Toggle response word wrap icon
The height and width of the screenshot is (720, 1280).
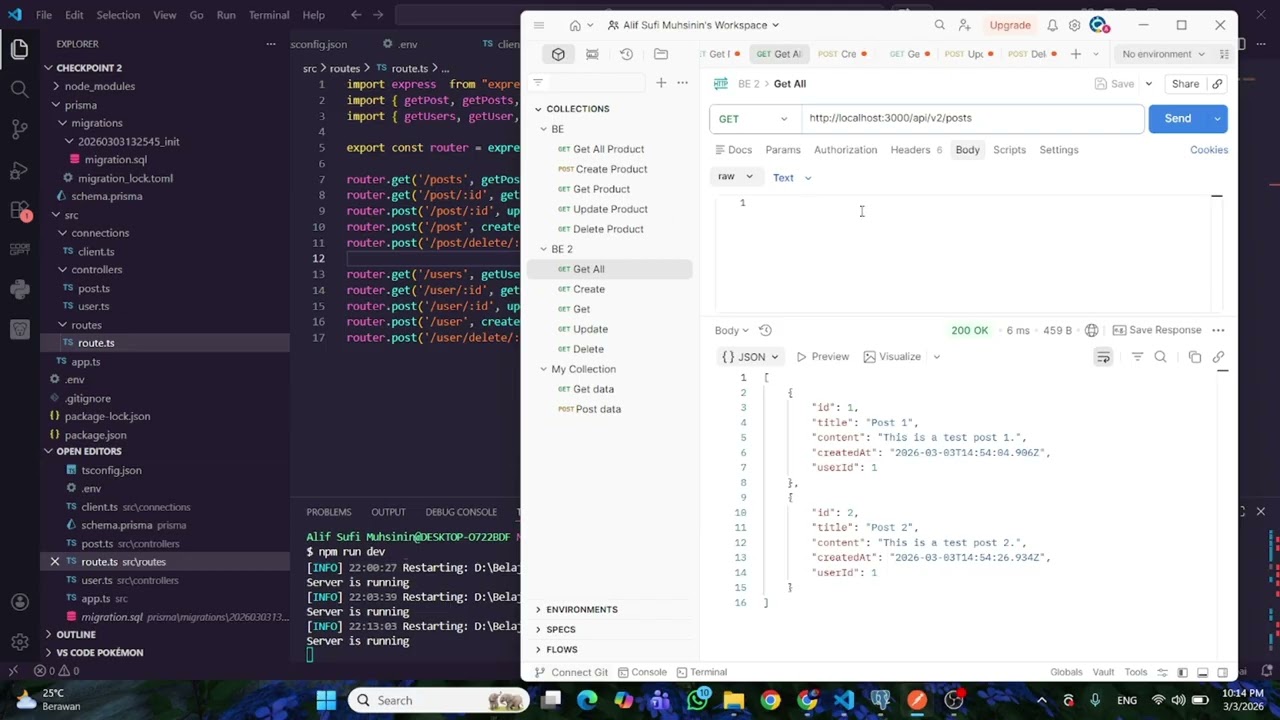tap(1103, 357)
